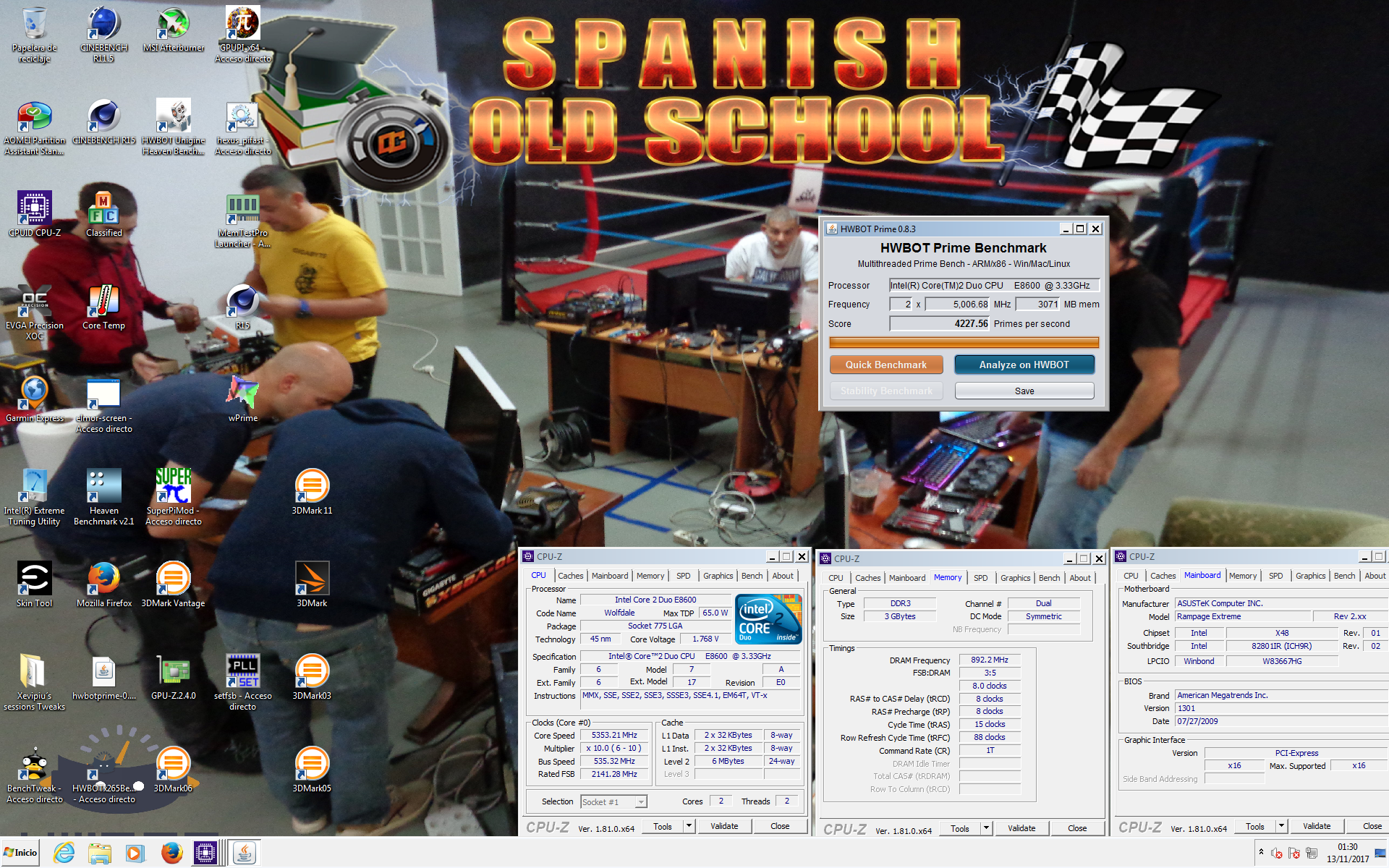Open AOMEI Partition Assistant icon
Viewport: 1389px width, 868px height.
34,127
